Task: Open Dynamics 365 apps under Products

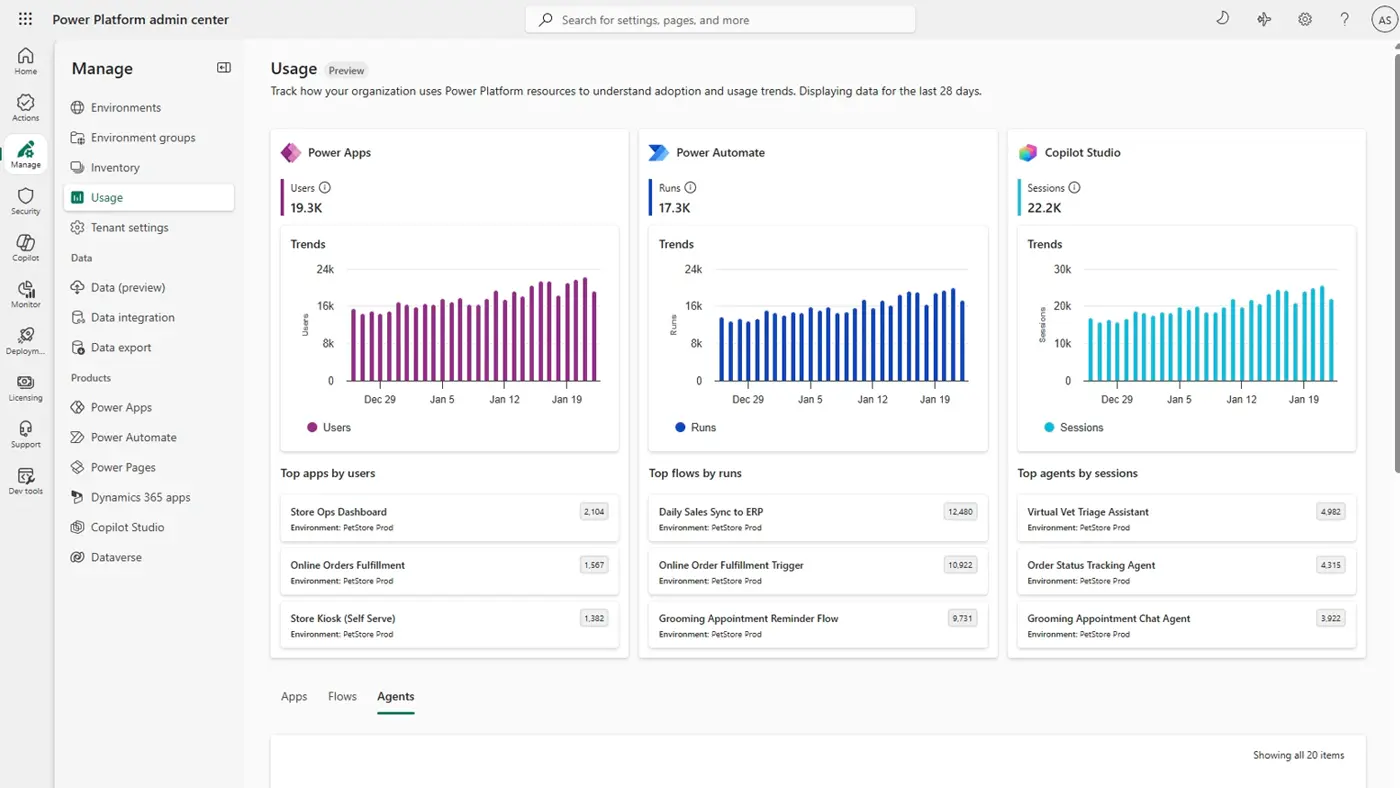Action: (149, 498)
